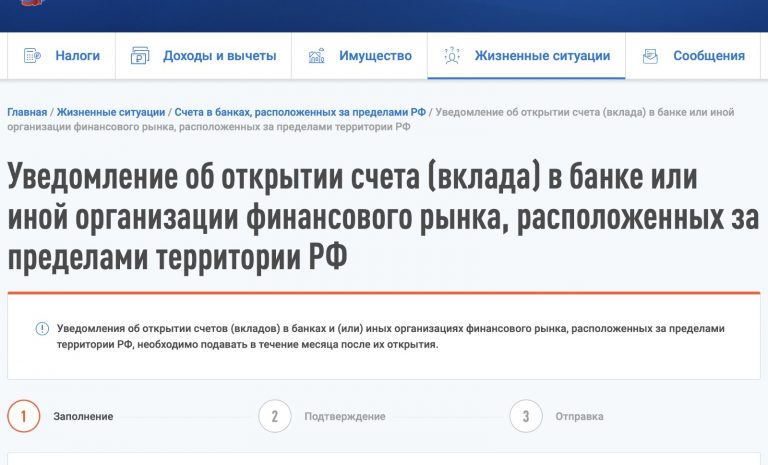Follow the Главная breadcrumb link
Viewport: 768px width, 465px height.
point(27,112)
